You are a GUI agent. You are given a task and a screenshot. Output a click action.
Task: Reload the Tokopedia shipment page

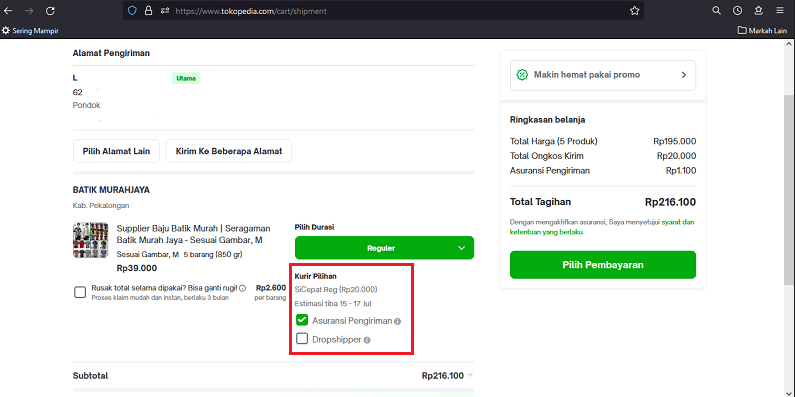point(50,11)
